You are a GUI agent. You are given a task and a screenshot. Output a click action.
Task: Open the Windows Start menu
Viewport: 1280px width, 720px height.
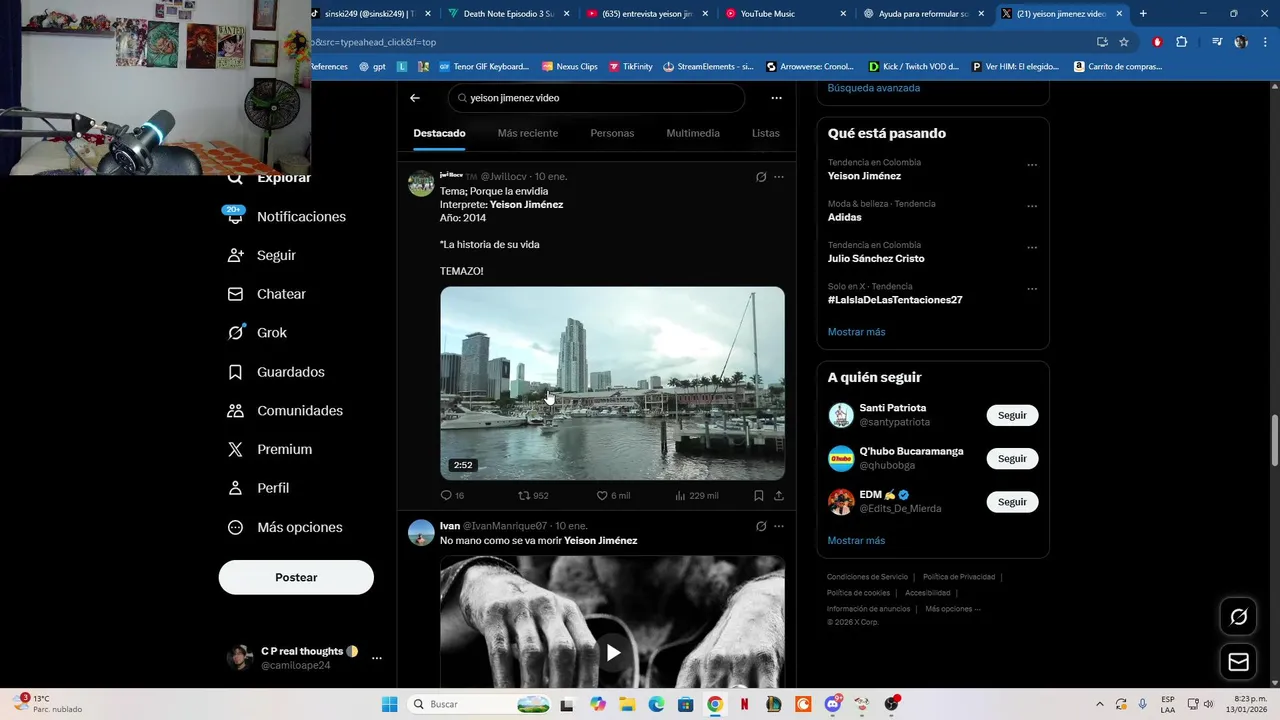(389, 704)
